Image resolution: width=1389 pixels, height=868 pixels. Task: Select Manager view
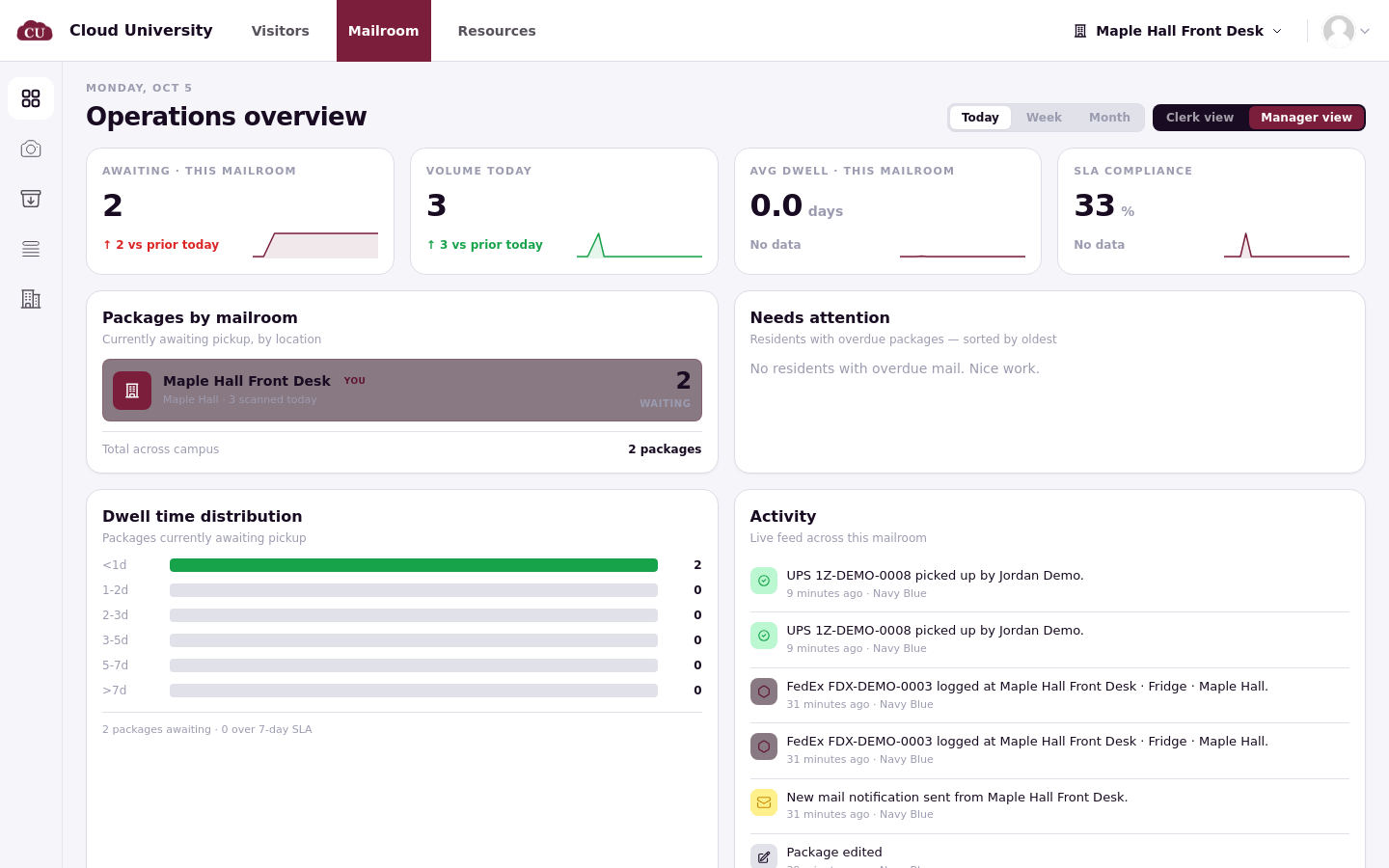(1306, 118)
